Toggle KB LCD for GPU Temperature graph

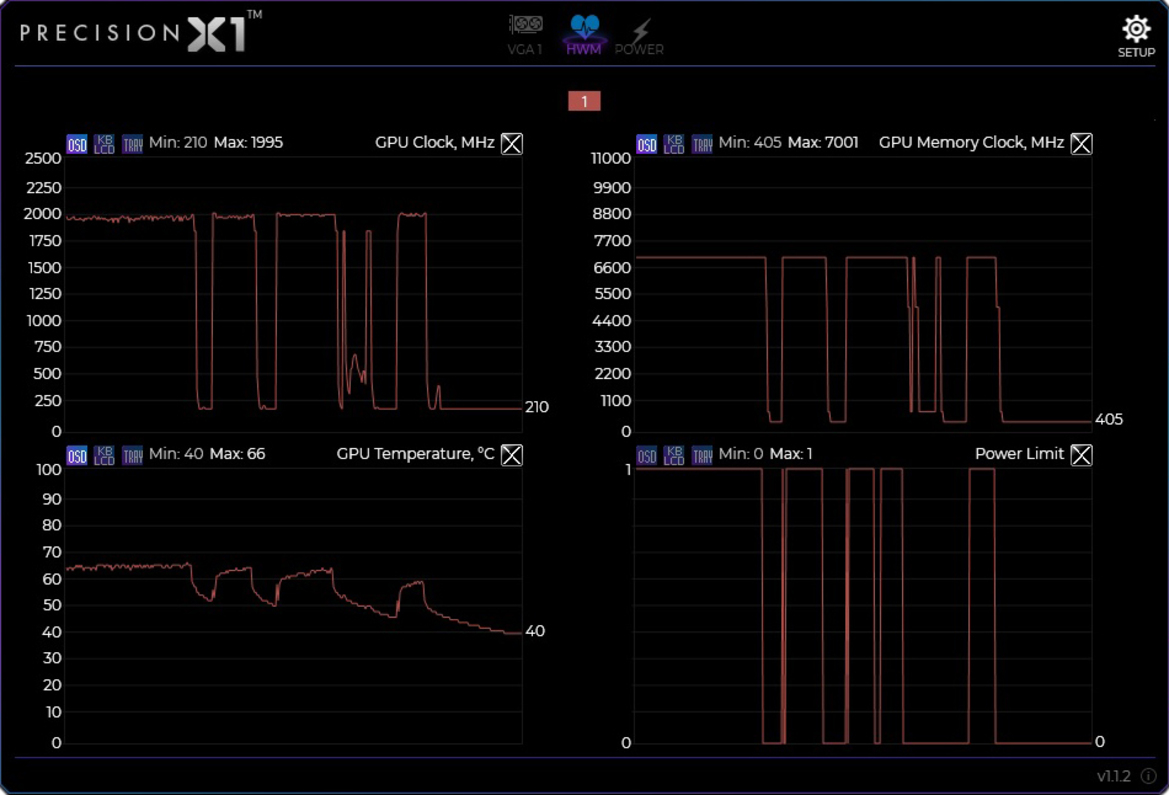coord(104,455)
